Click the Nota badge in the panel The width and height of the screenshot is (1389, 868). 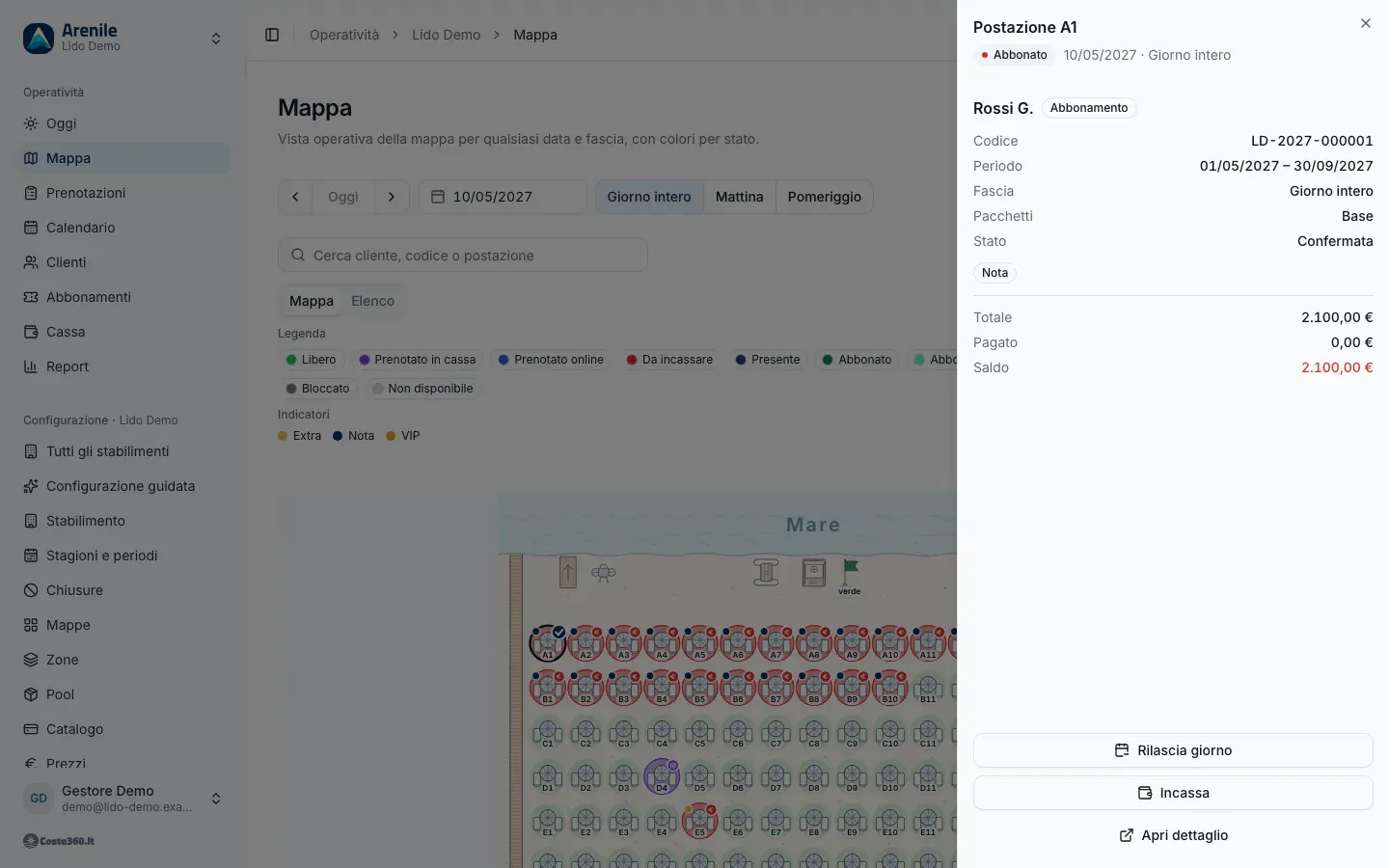[x=994, y=273]
